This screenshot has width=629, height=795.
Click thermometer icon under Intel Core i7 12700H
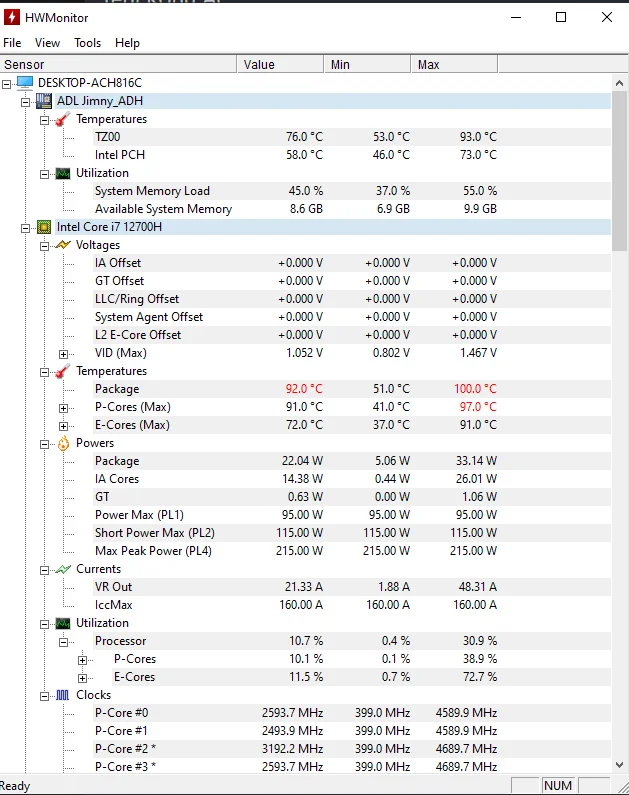pos(63,371)
